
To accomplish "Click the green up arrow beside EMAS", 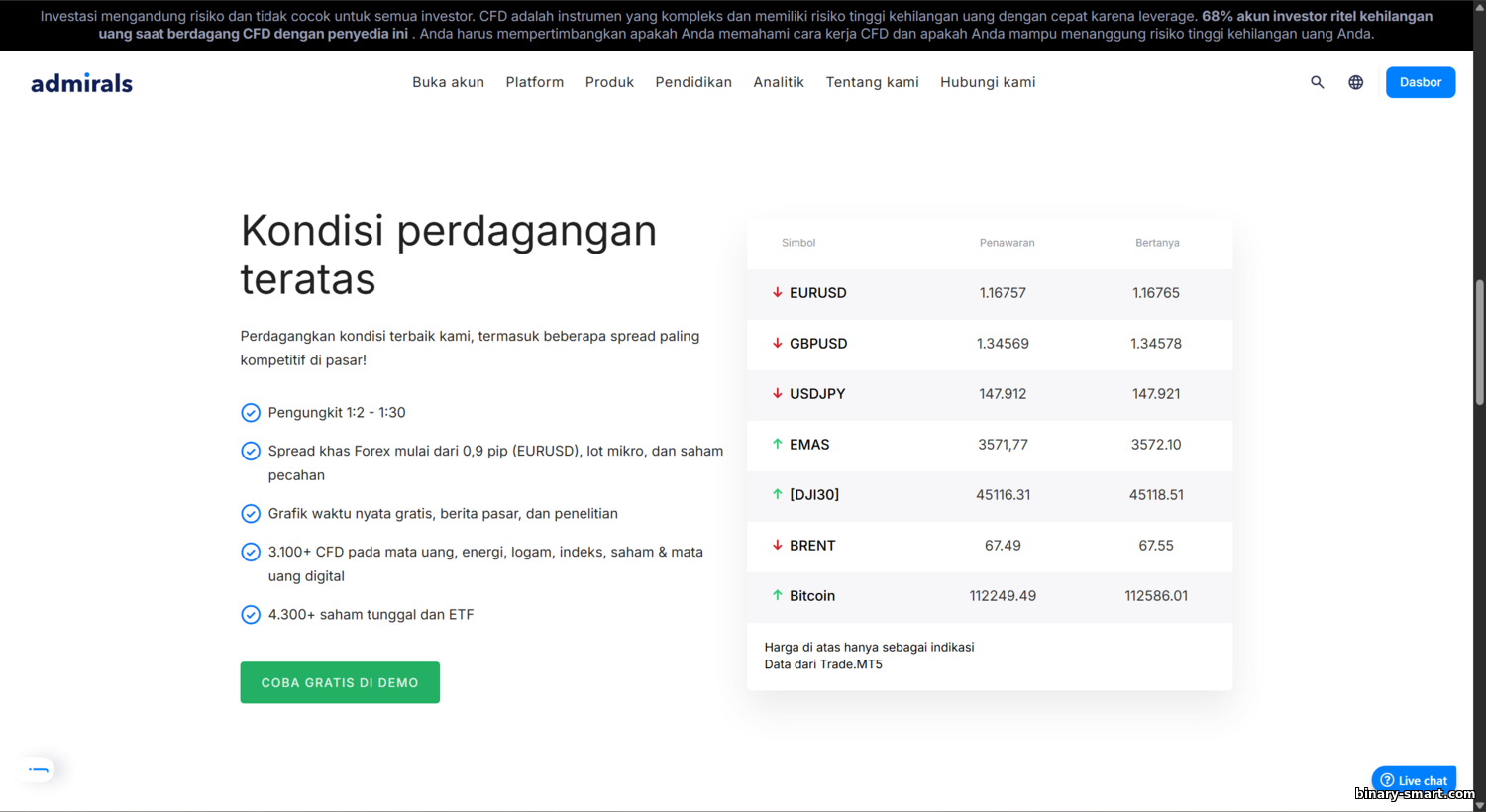I will click(777, 444).
